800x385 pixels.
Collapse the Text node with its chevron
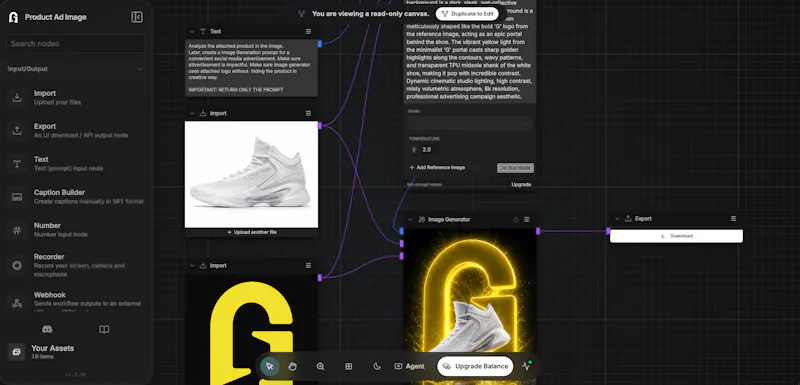pyautogui.click(x=192, y=32)
